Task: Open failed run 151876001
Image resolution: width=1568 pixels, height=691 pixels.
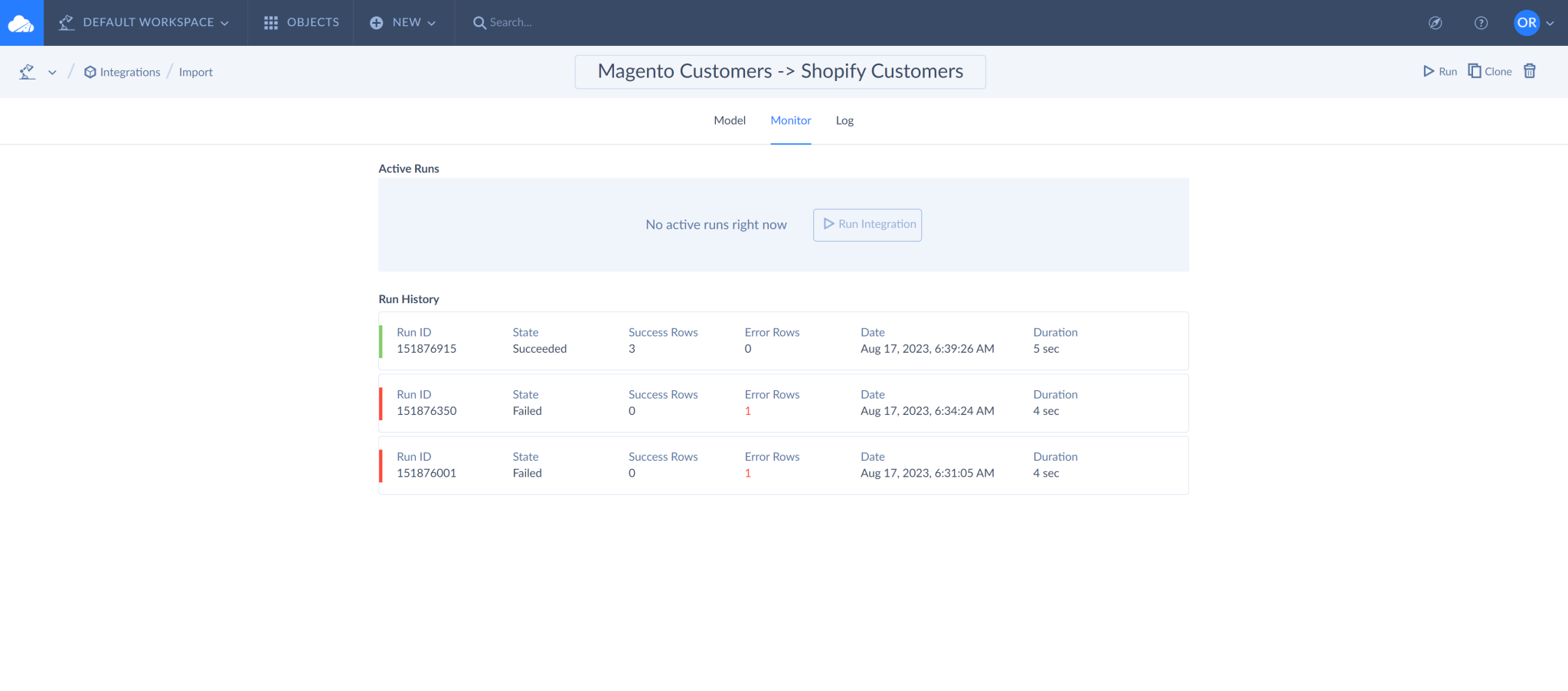Action: point(783,465)
